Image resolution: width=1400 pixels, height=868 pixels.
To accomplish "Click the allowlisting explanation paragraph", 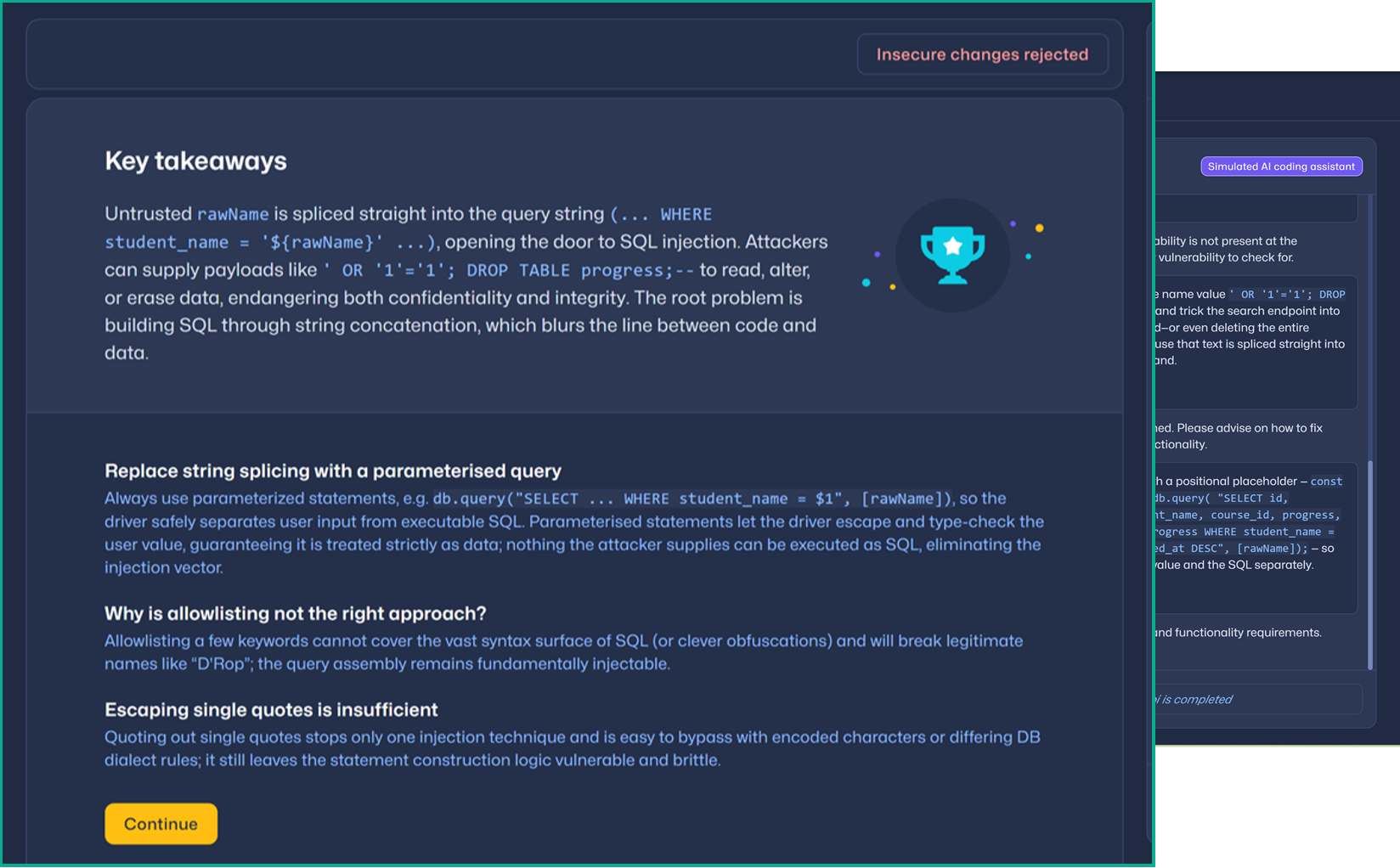I will [x=562, y=652].
